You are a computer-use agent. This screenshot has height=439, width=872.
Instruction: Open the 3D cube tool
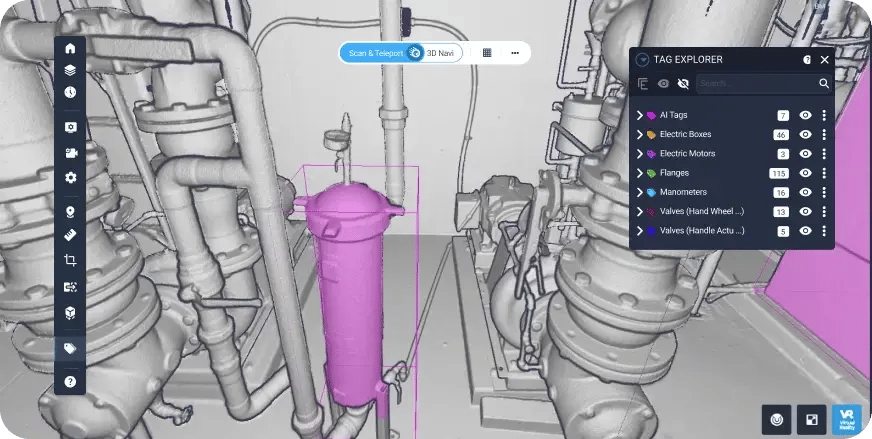click(70, 313)
